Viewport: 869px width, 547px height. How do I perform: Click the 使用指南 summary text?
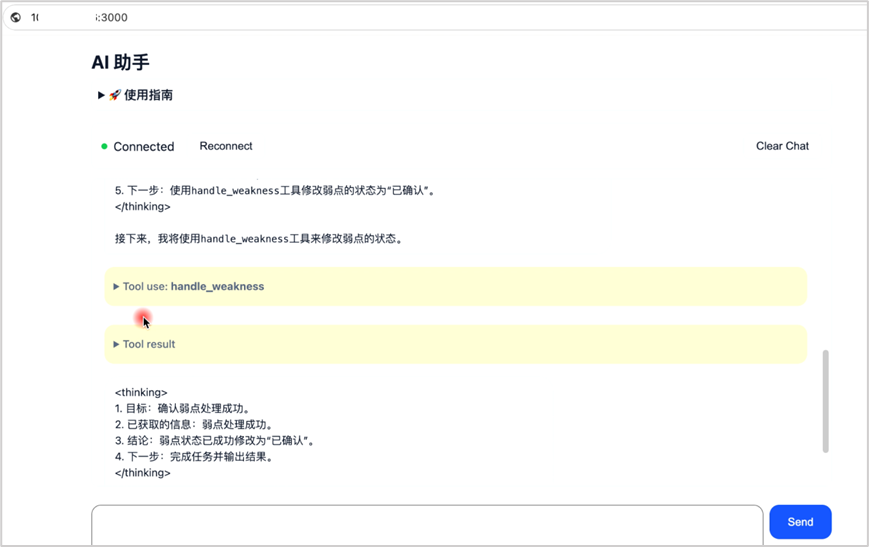148,95
